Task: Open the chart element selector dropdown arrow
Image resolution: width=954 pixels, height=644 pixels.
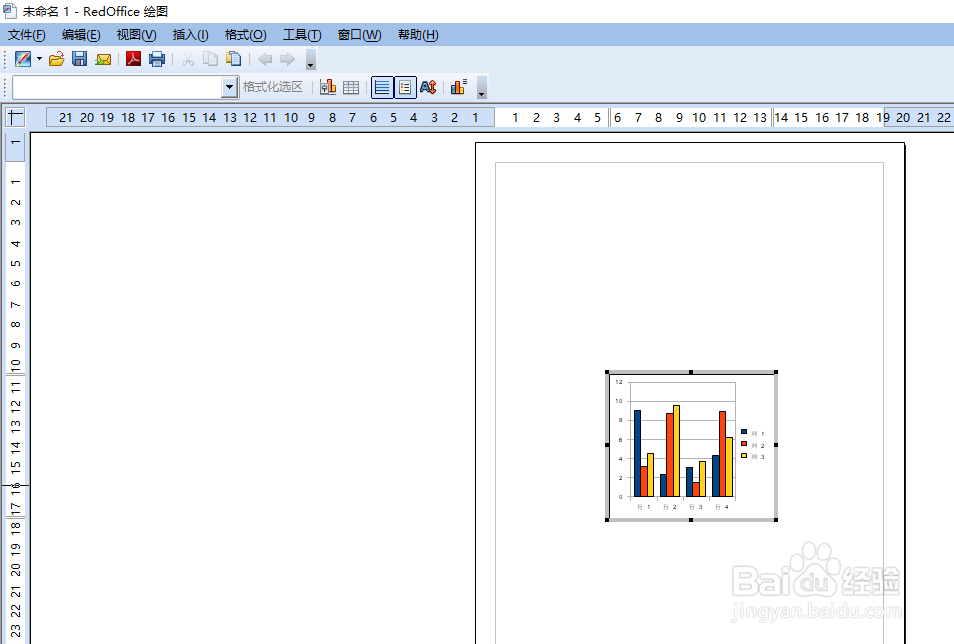Action: coord(229,88)
